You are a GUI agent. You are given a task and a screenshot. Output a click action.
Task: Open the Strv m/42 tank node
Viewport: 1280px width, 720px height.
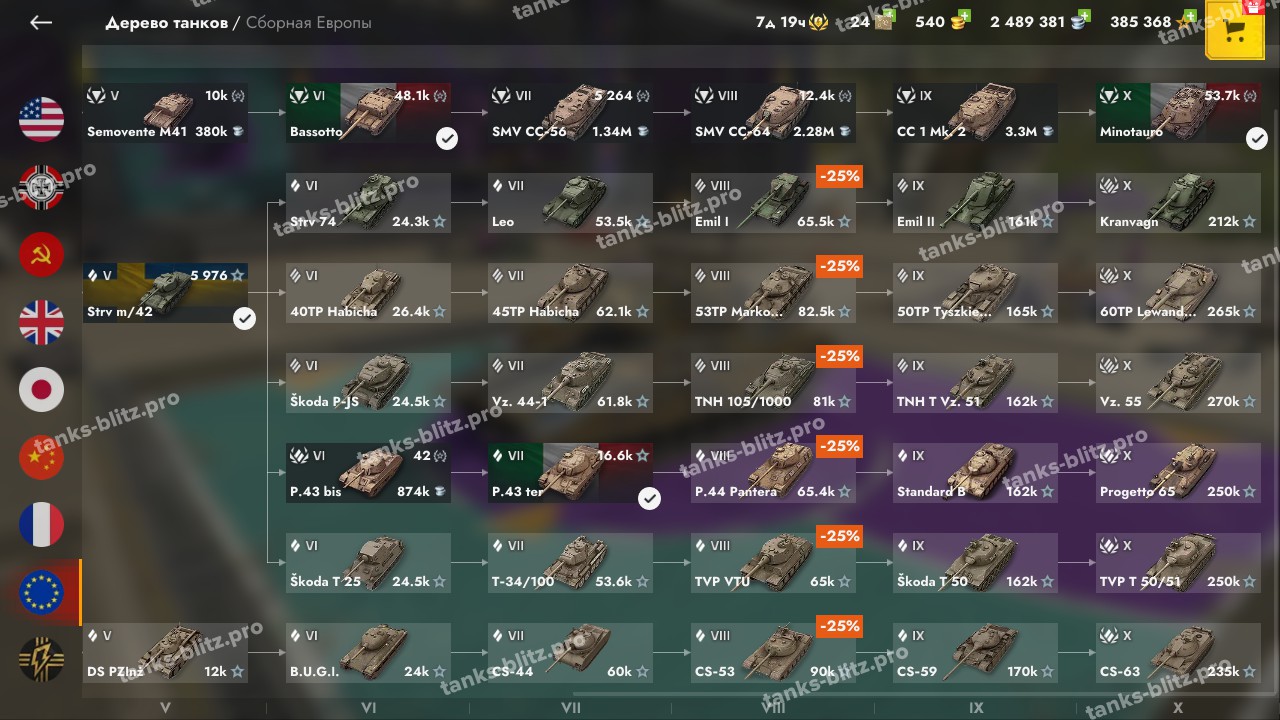coord(166,293)
